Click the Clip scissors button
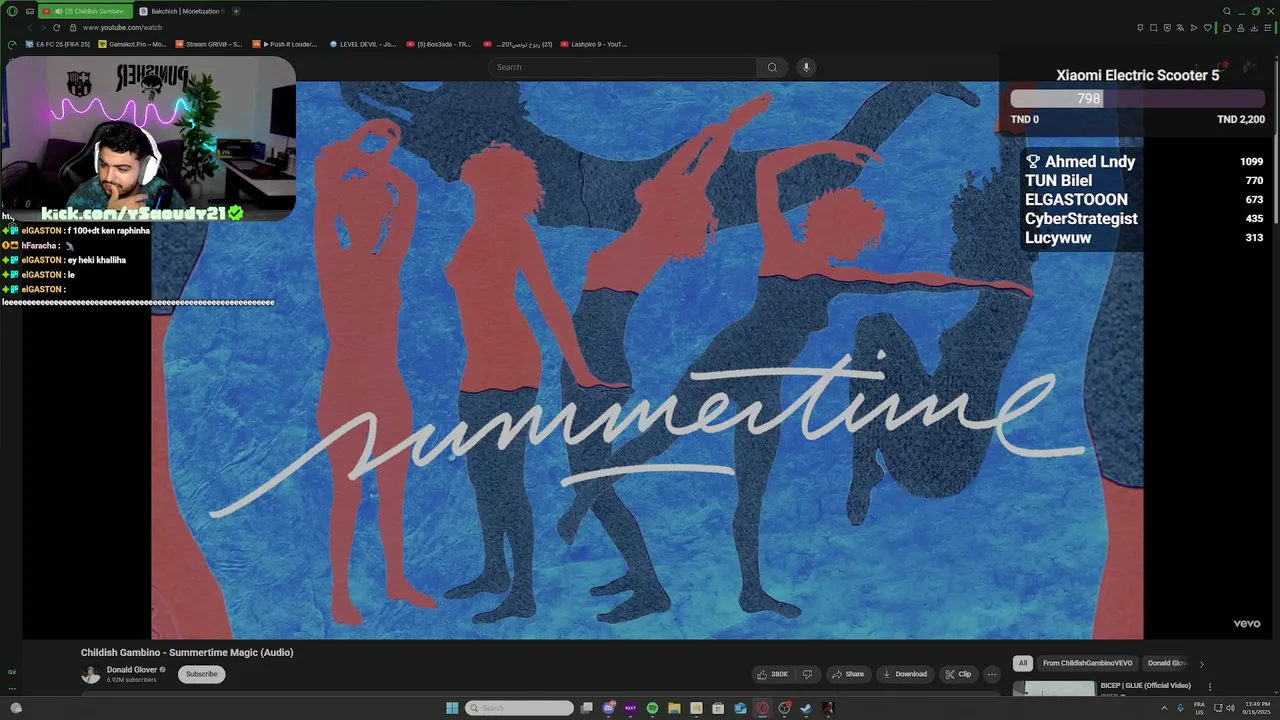Screen dimensions: 1280x720 click(x=958, y=674)
